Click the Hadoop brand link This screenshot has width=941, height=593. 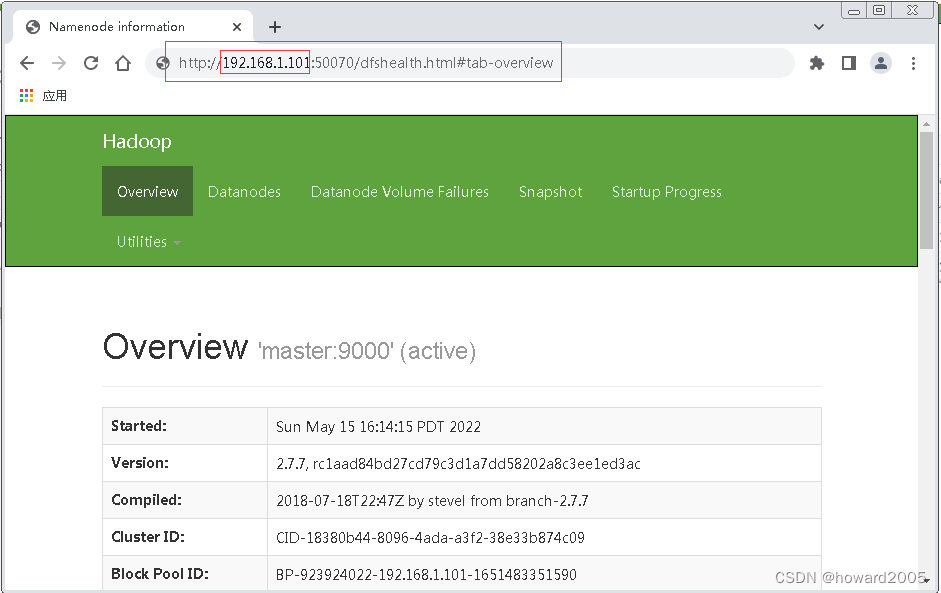[137, 142]
